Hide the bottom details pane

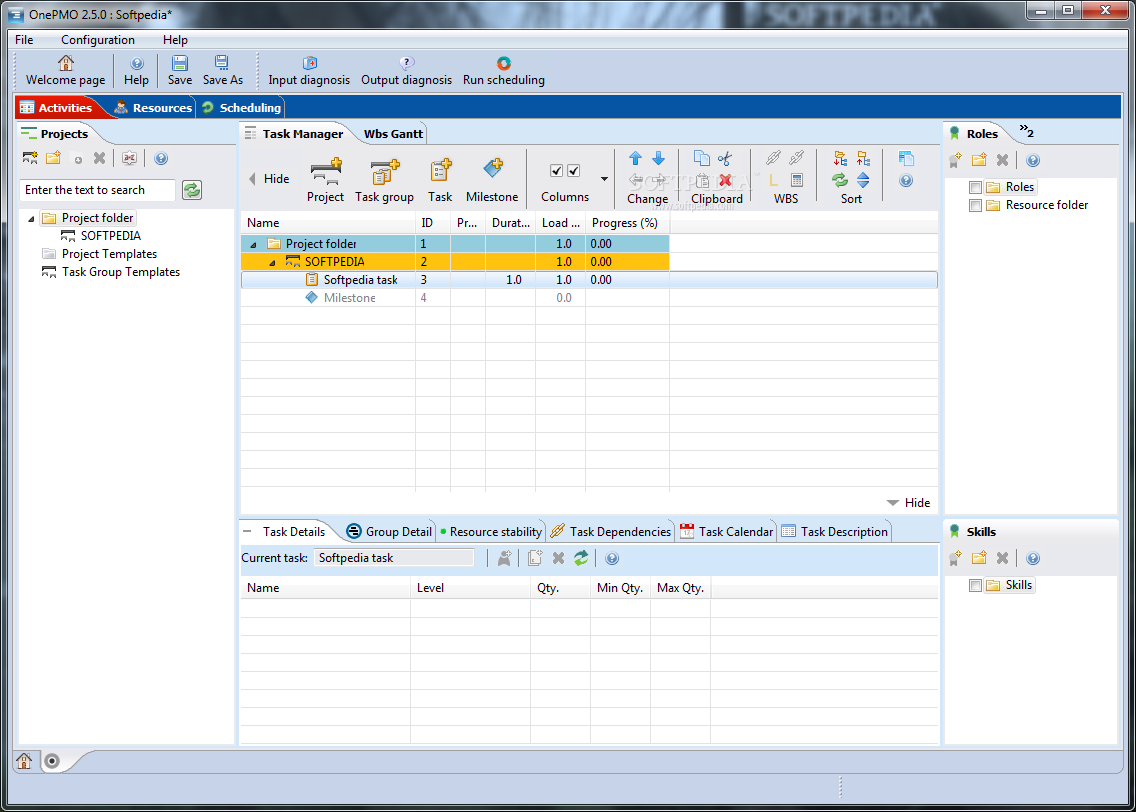click(x=909, y=503)
